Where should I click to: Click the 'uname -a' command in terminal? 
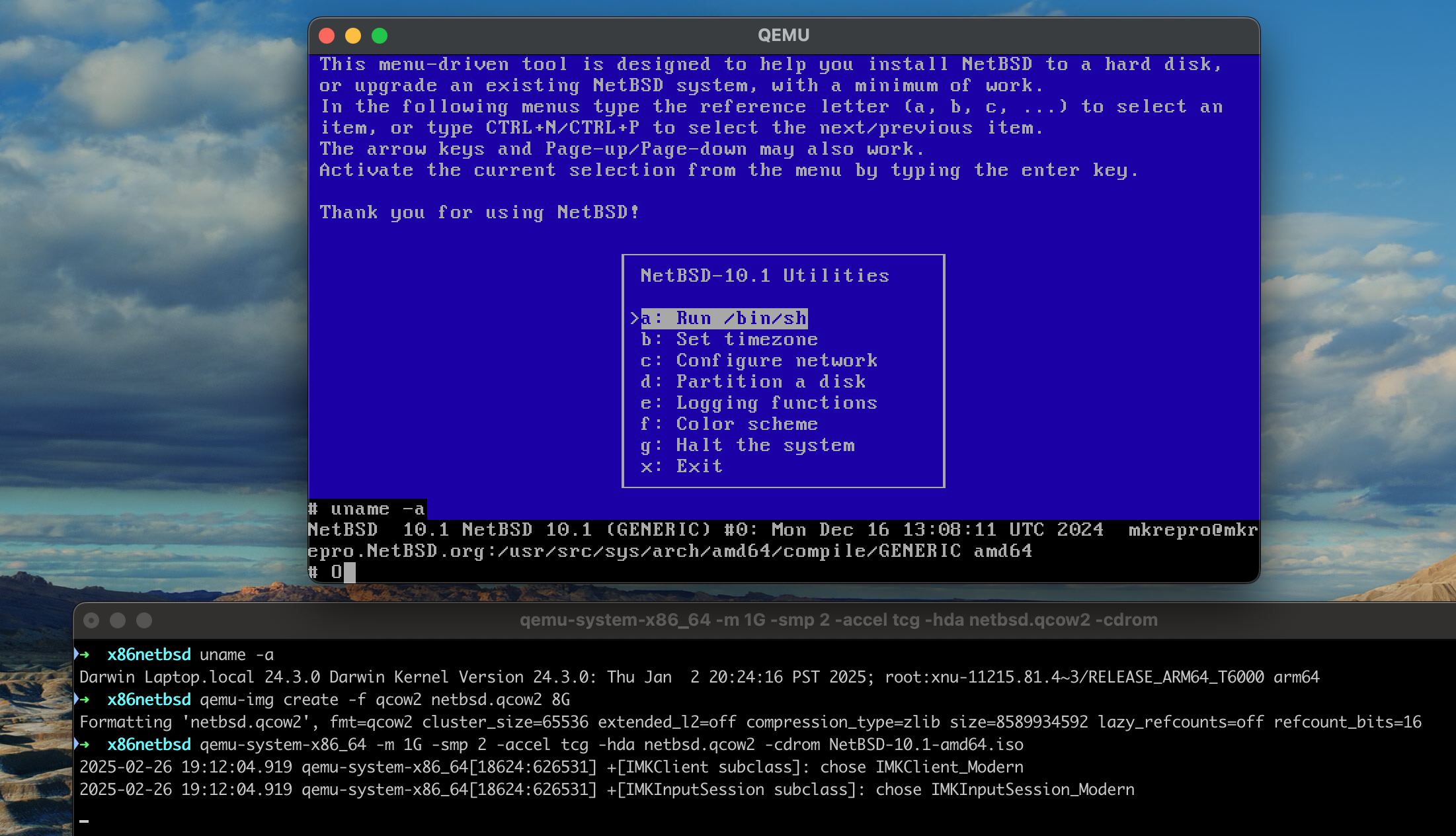click(x=237, y=655)
